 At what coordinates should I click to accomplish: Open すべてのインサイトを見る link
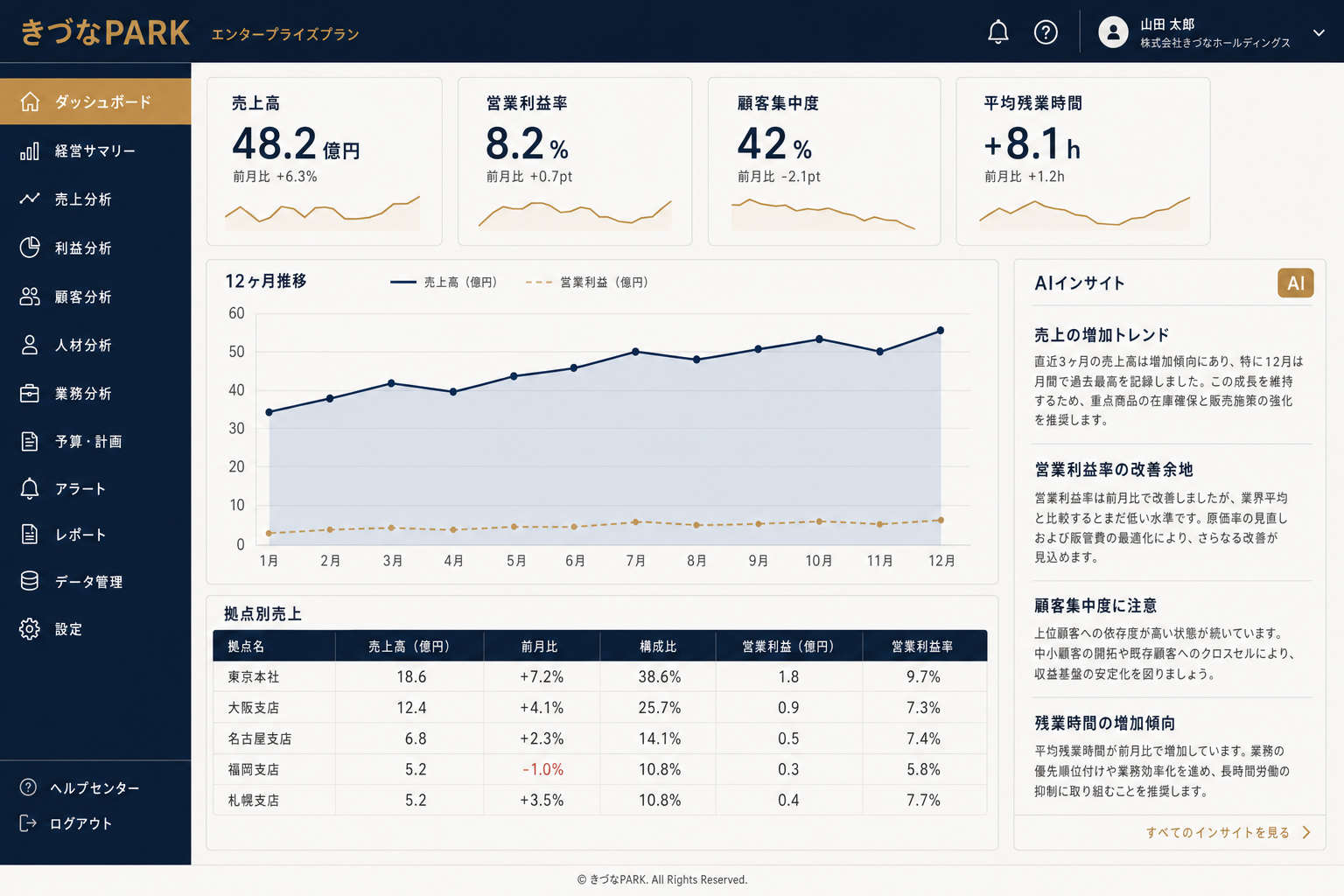coord(1218,832)
